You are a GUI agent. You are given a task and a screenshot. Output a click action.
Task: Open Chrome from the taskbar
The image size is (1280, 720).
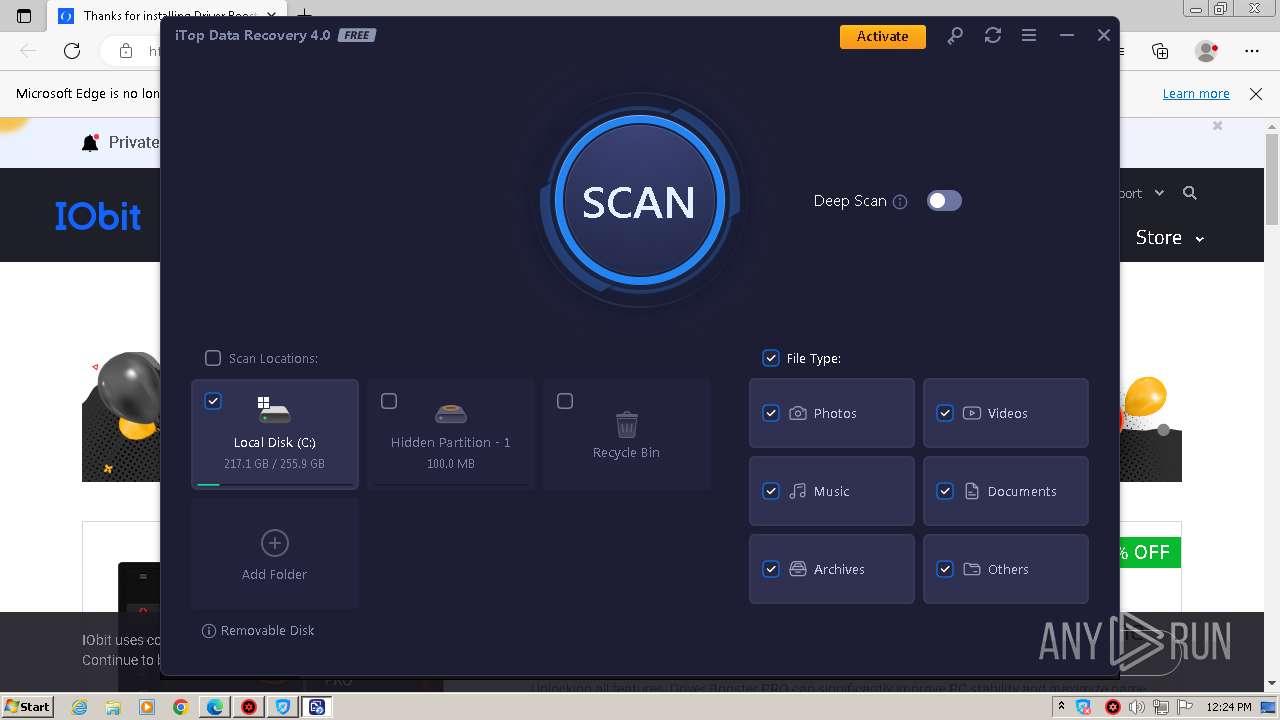[x=181, y=707]
